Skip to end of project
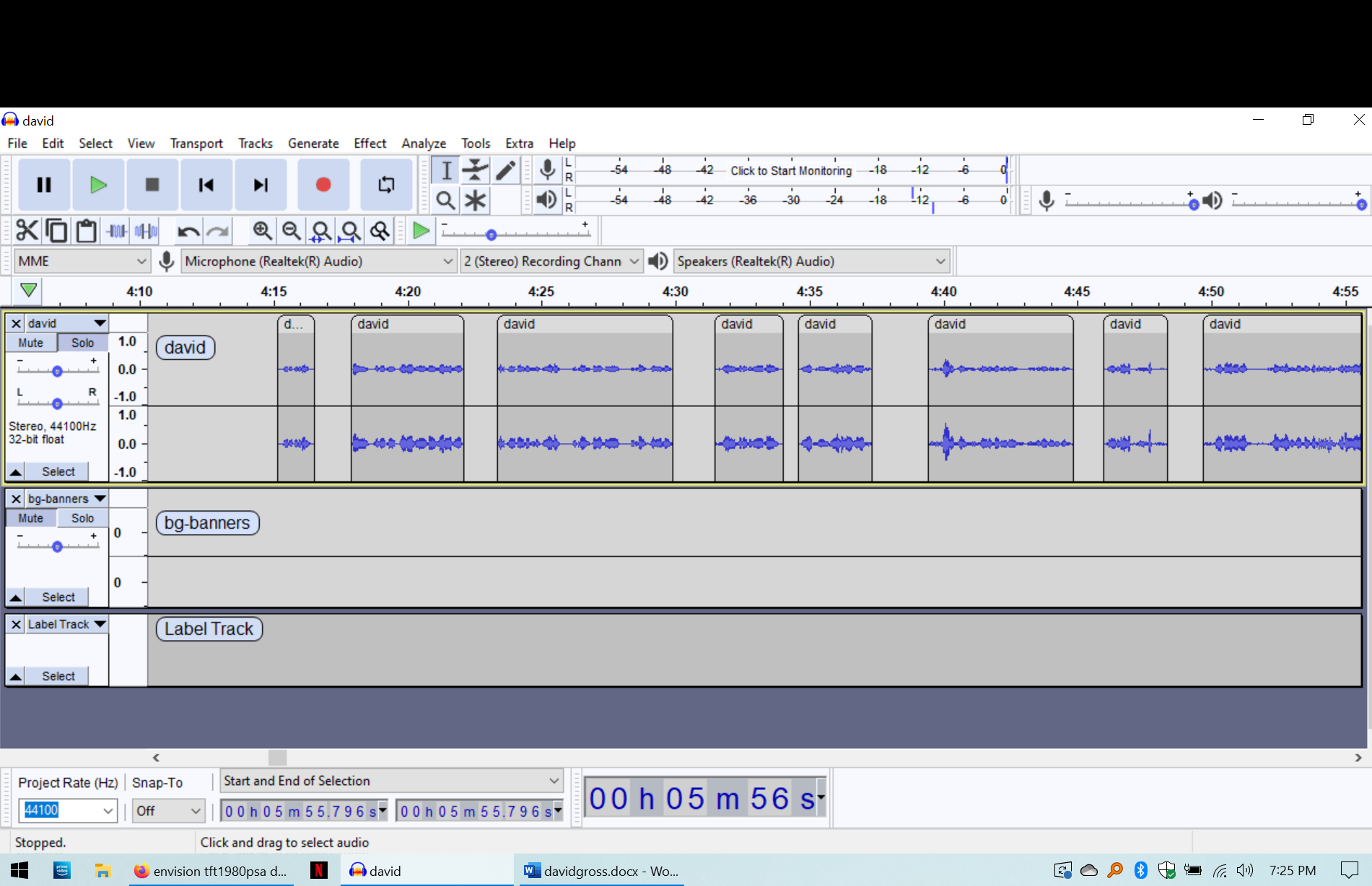The image size is (1372, 886). (x=261, y=185)
